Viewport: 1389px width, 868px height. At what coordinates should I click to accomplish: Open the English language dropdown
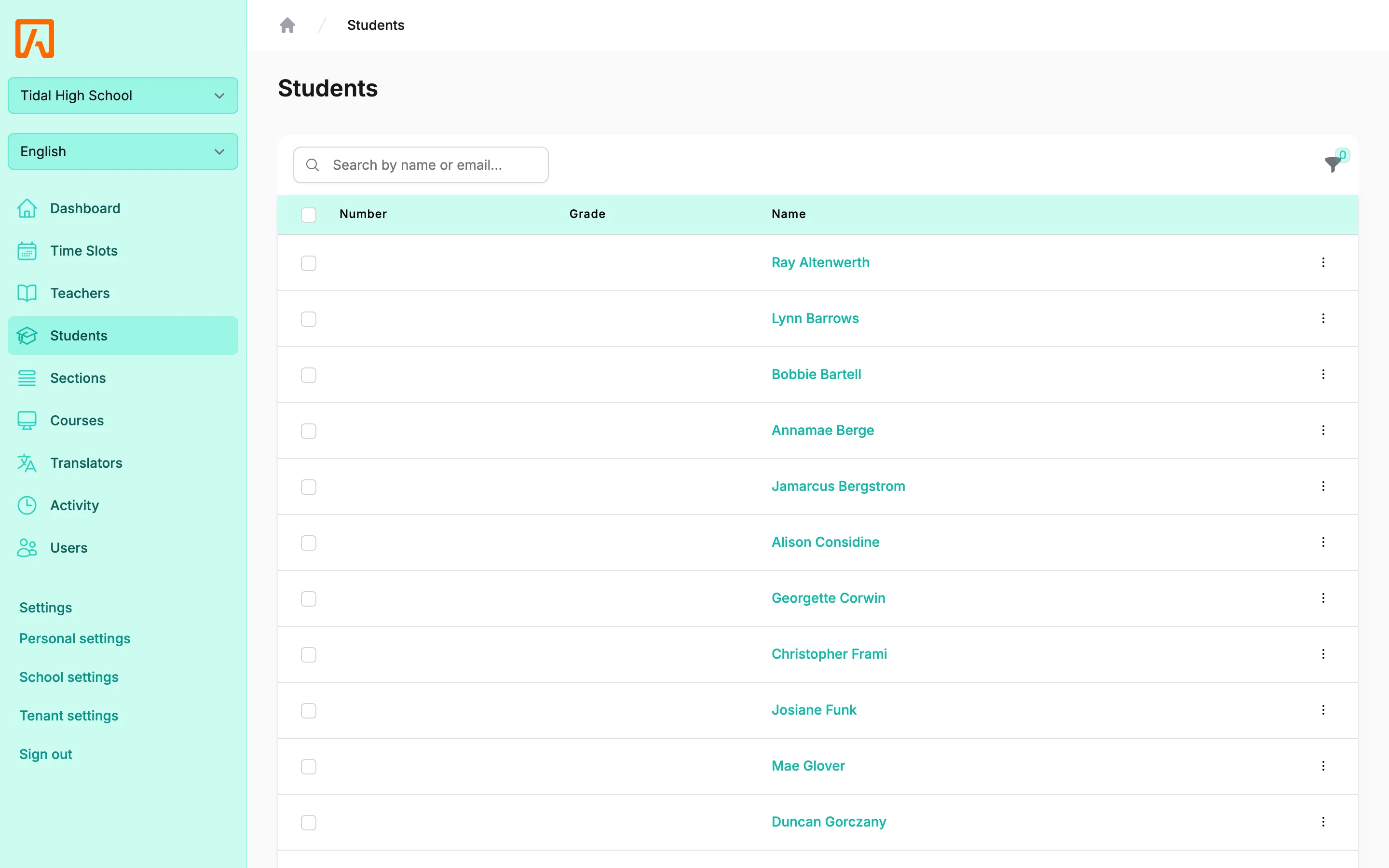coord(123,151)
